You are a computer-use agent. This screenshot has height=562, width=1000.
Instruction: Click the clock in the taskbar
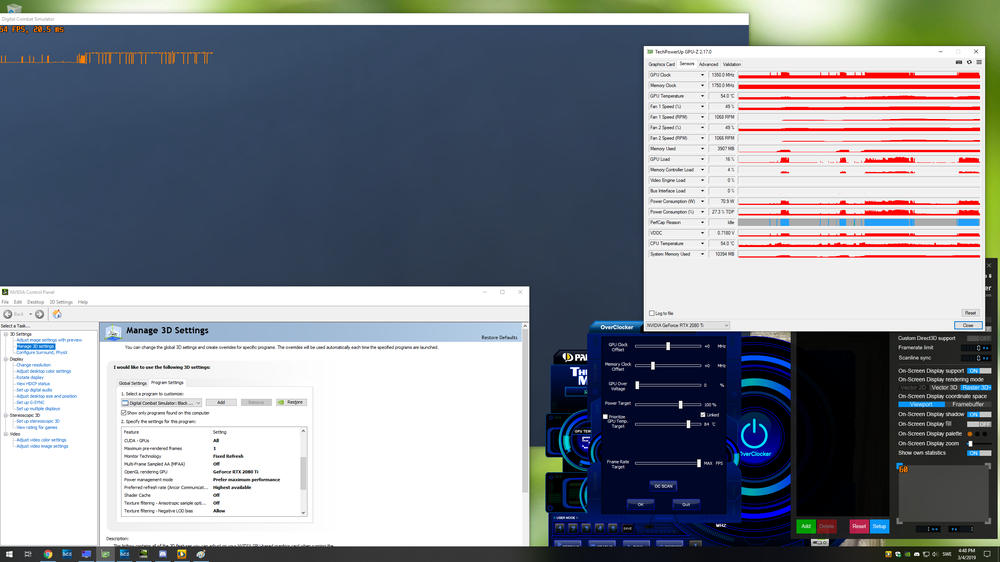pos(966,554)
